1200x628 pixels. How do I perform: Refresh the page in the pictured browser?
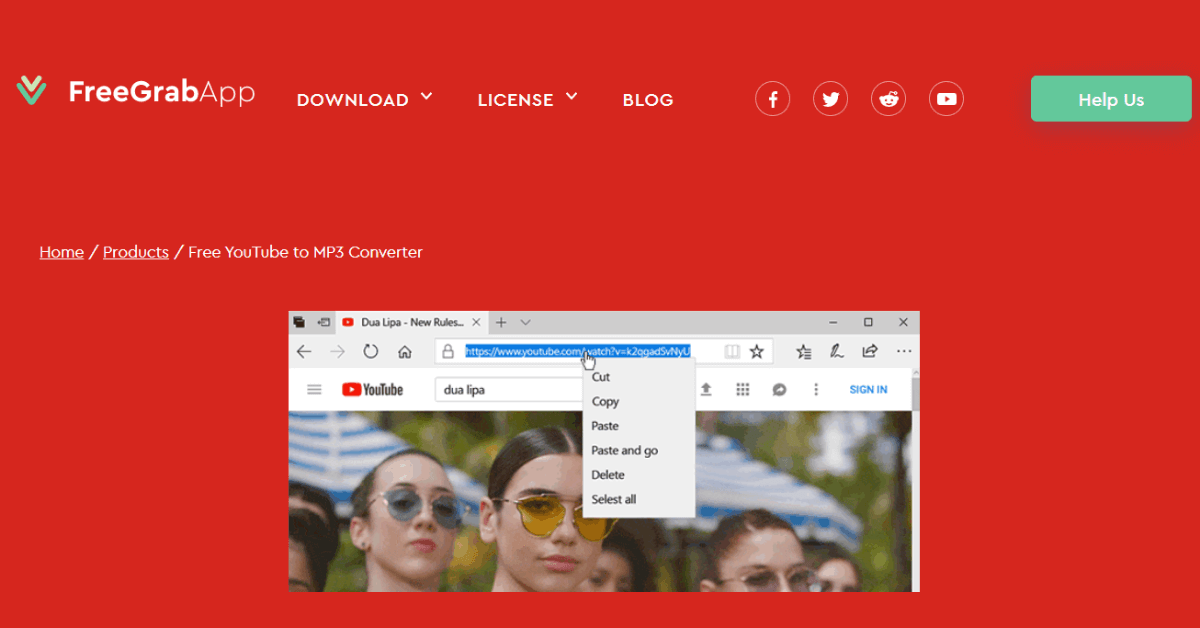coord(371,351)
